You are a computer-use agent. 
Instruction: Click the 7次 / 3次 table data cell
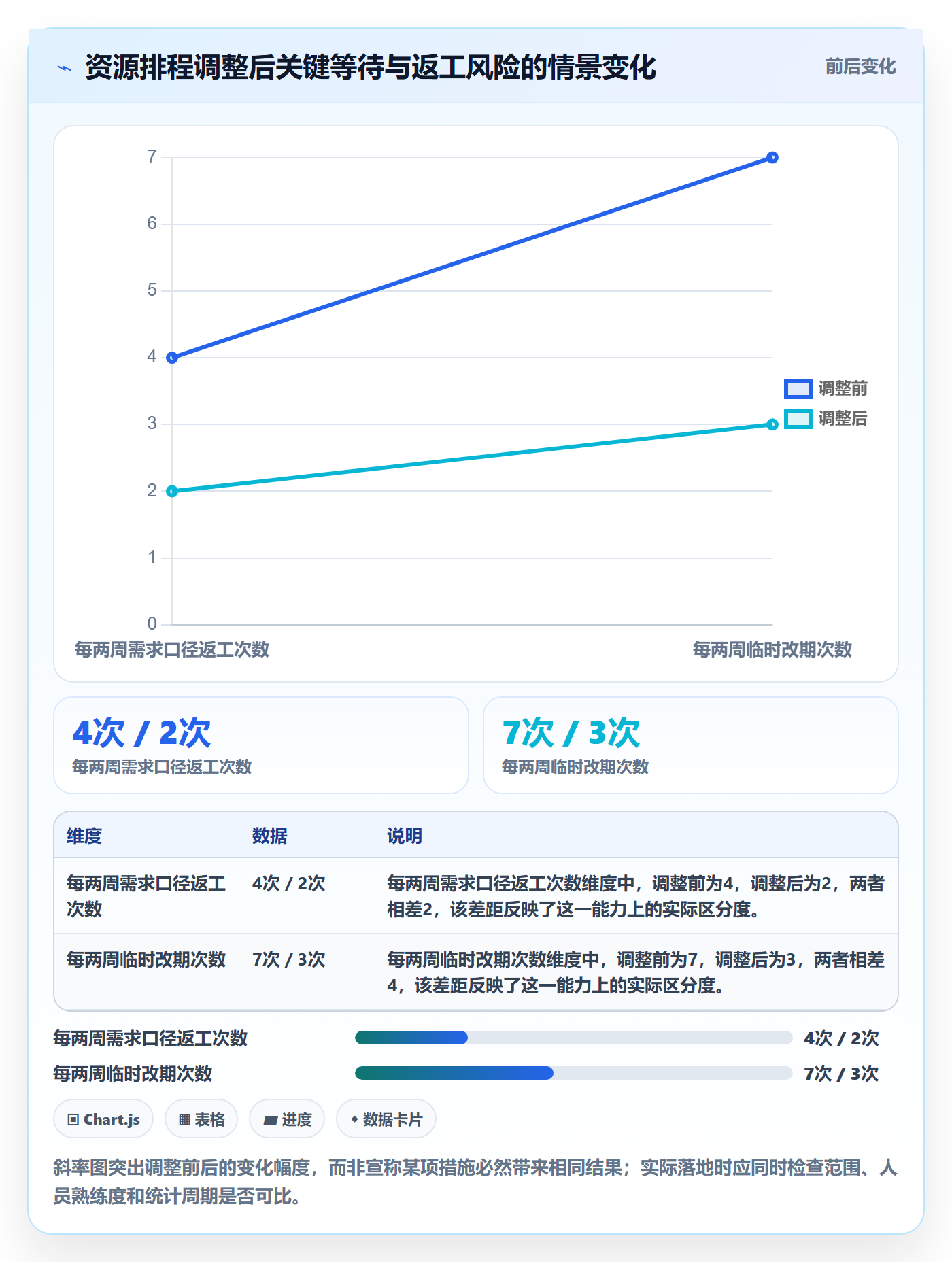(289, 959)
